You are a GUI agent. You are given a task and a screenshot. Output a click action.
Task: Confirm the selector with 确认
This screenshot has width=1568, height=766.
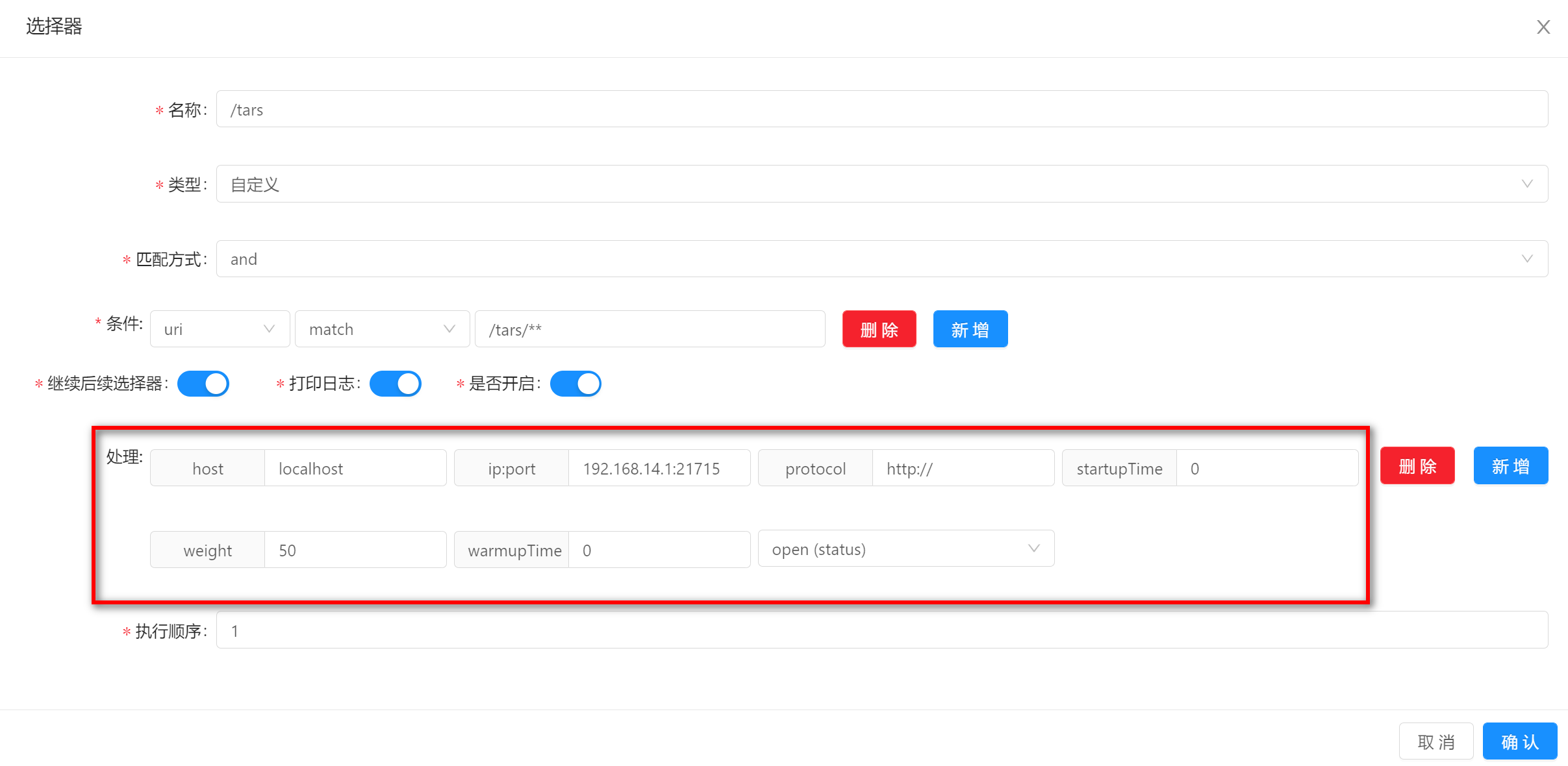(1519, 741)
